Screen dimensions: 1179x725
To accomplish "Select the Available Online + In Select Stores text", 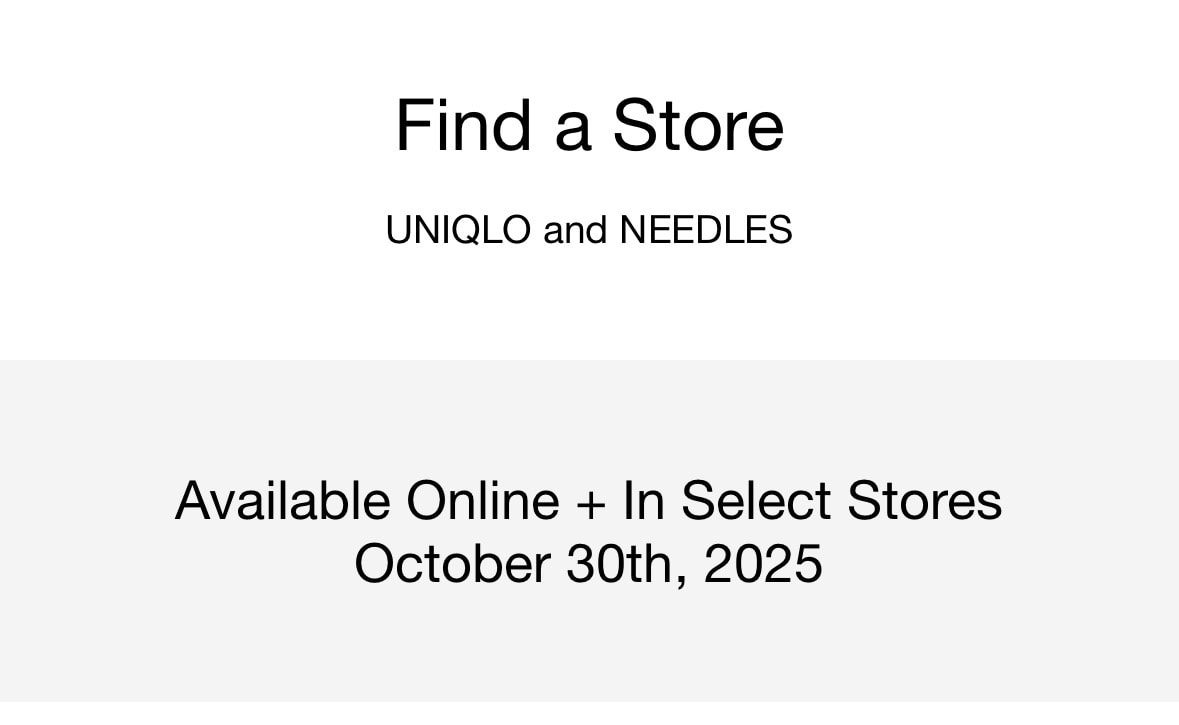I will [588, 500].
